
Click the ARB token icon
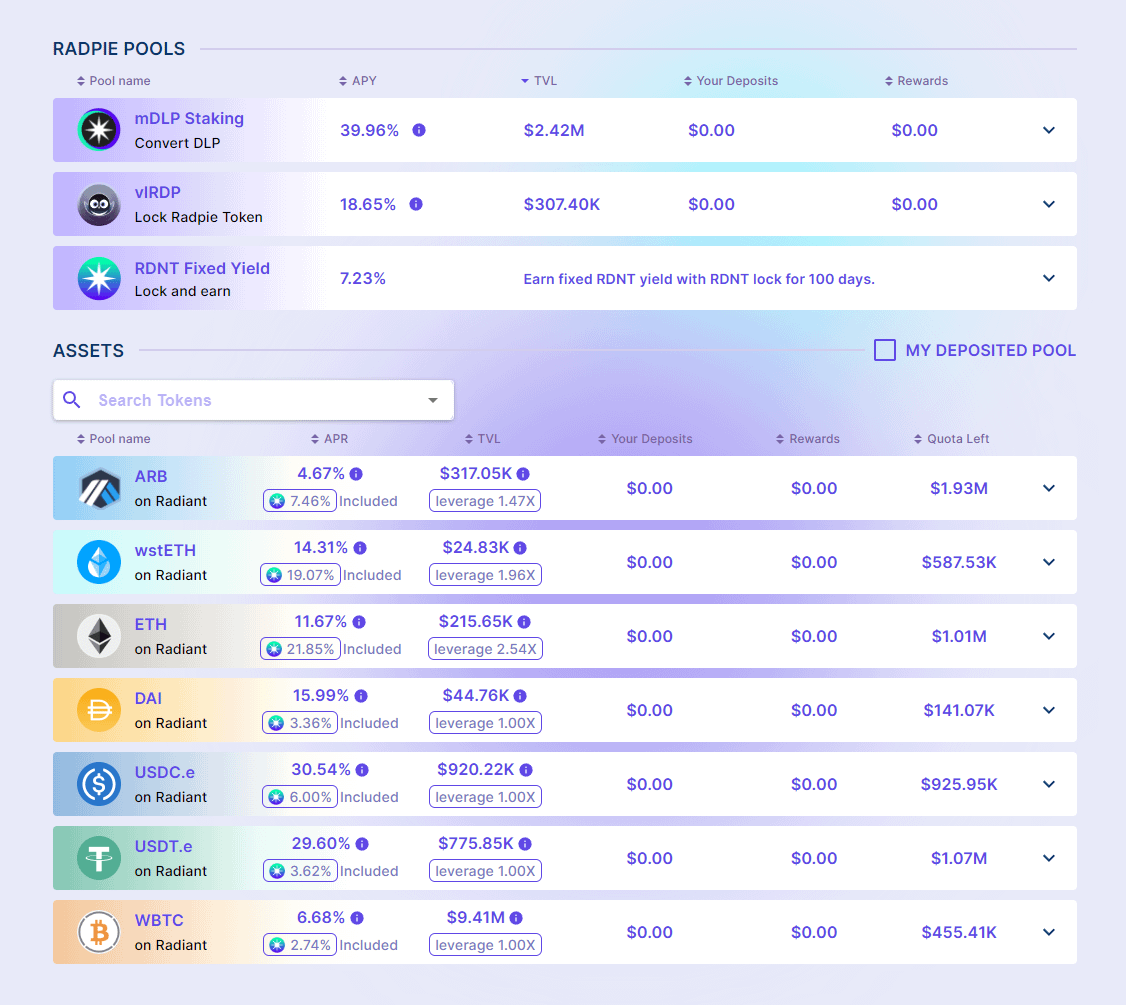[99, 488]
